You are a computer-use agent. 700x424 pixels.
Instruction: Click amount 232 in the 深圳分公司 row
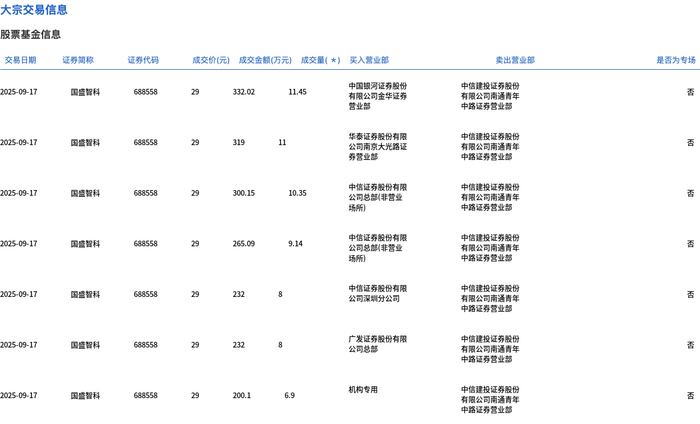[x=239, y=295]
